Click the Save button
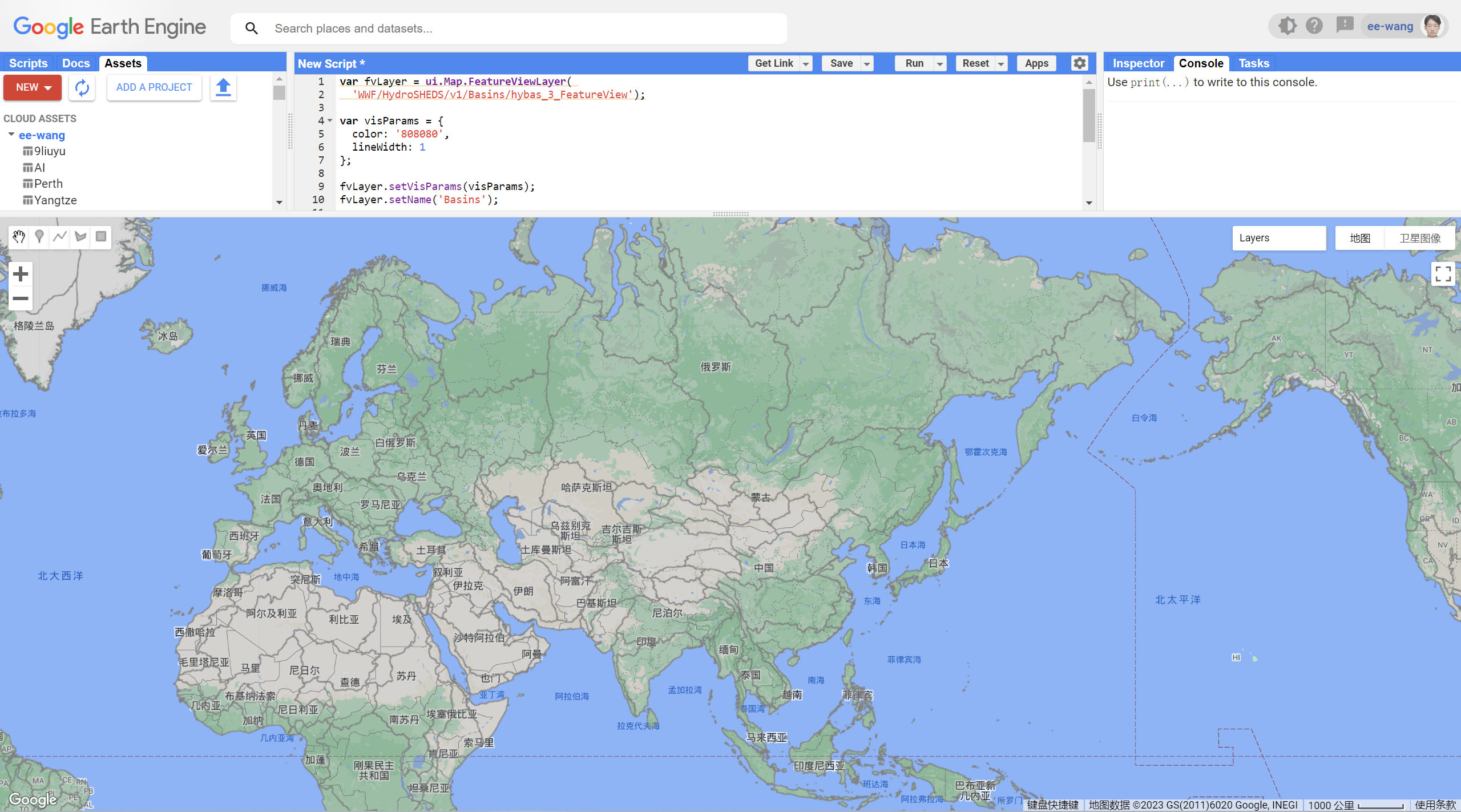This screenshot has height=812, width=1461. (841, 63)
